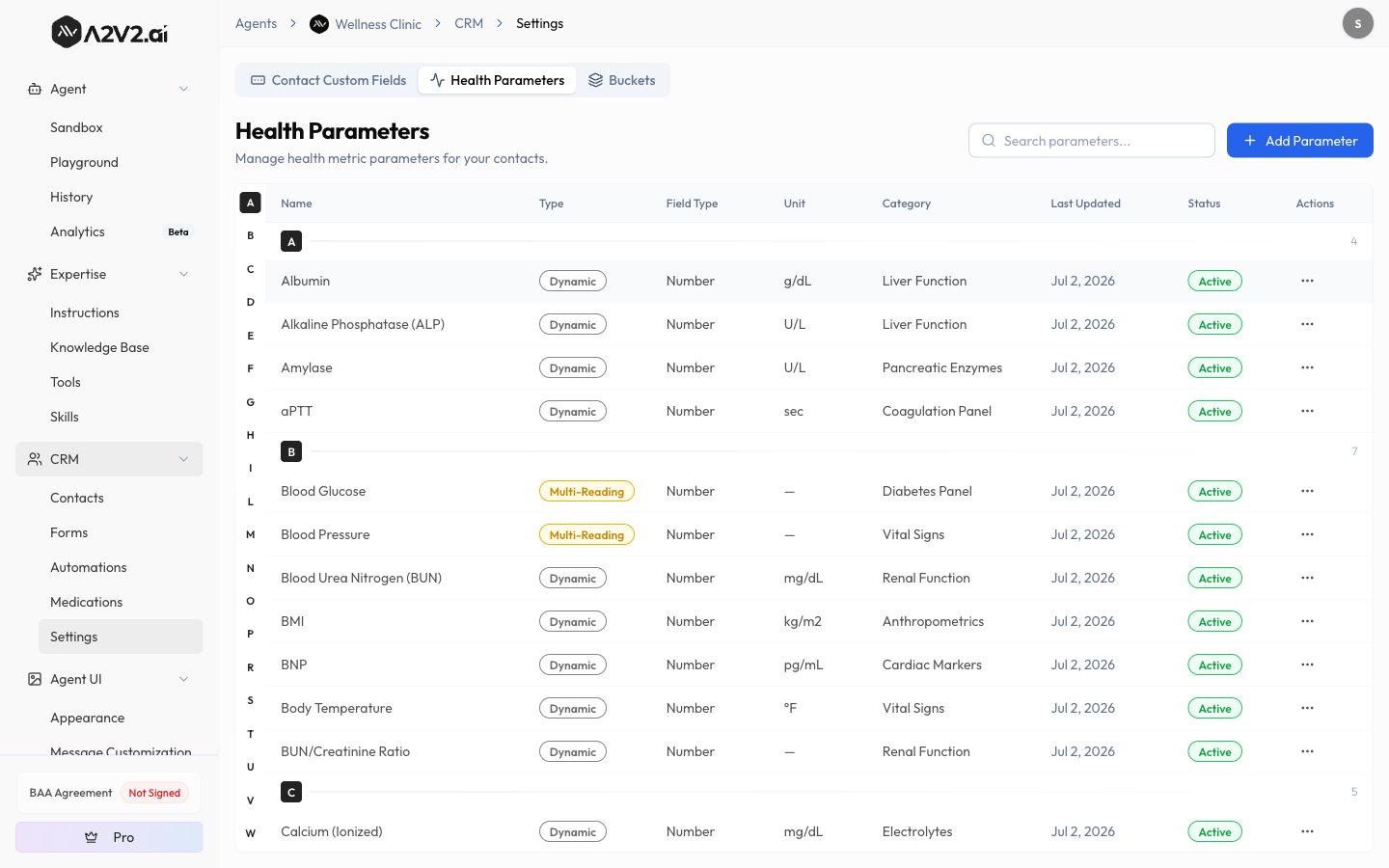Collapse the Agent section chevron
This screenshot has width=1389, height=868.
(183, 89)
